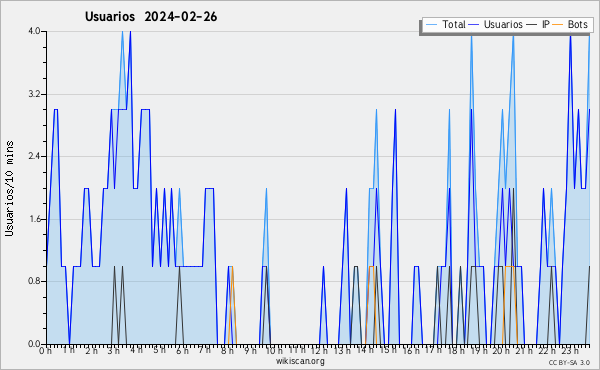Click the '12 h' x-axis label
The width and height of the screenshot is (600, 370).
click(319, 351)
